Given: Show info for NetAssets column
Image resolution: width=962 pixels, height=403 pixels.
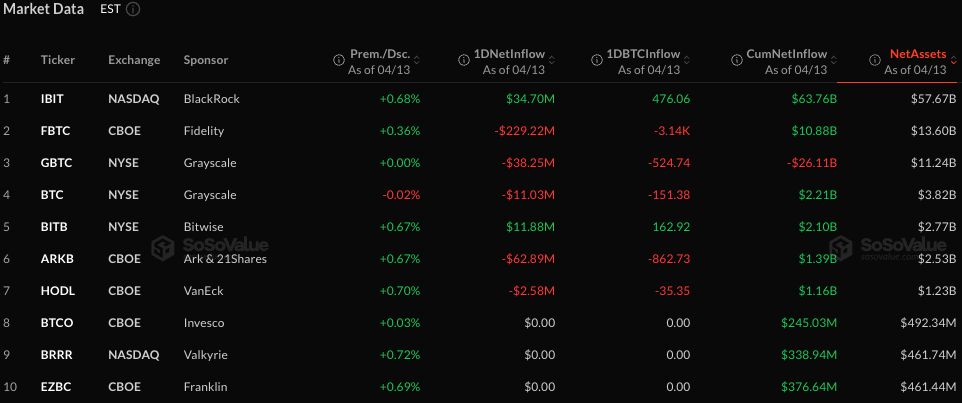Looking at the screenshot, I should pos(875,60).
